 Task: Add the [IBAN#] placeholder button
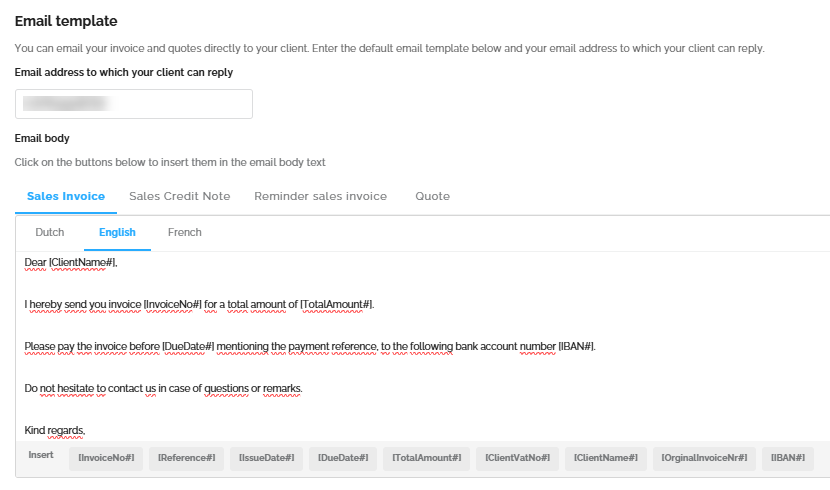tap(788, 458)
